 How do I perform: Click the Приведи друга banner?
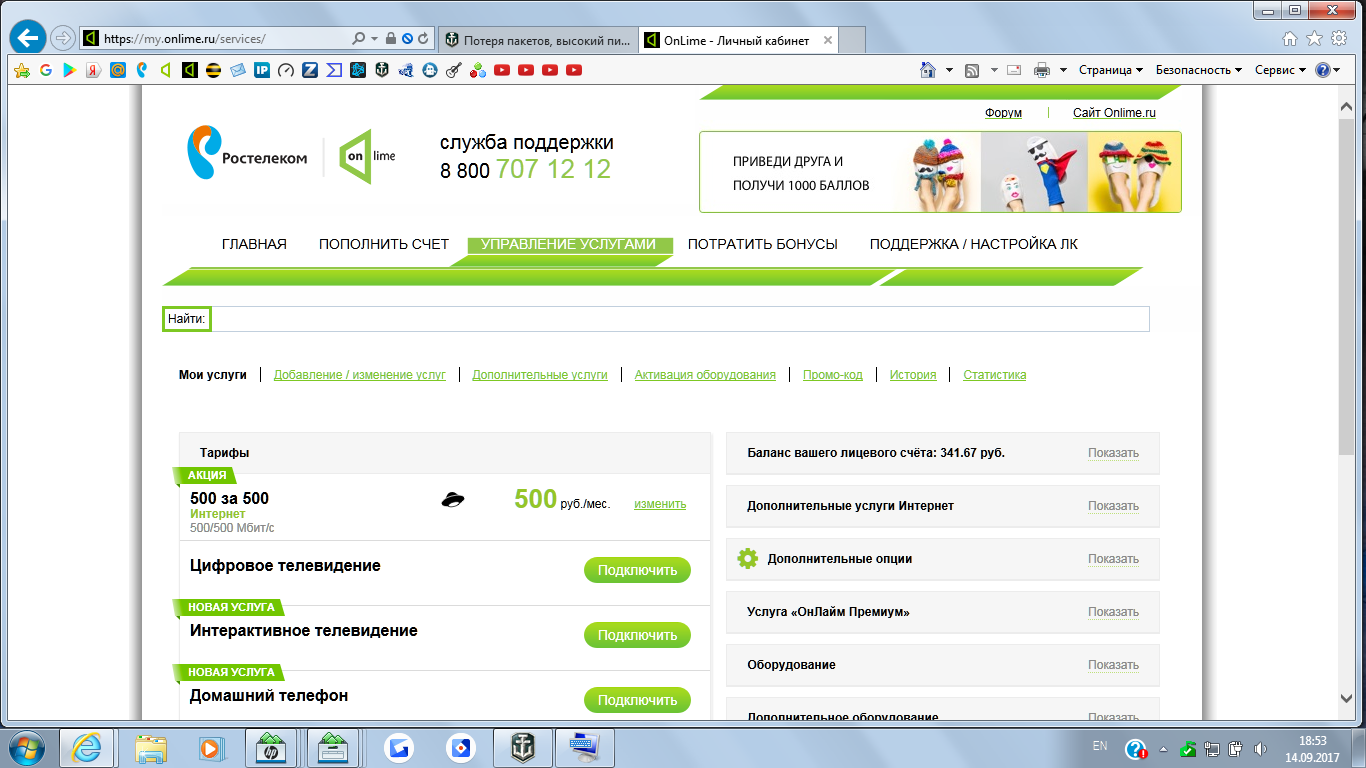pyautogui.click(x=940, y=172)
